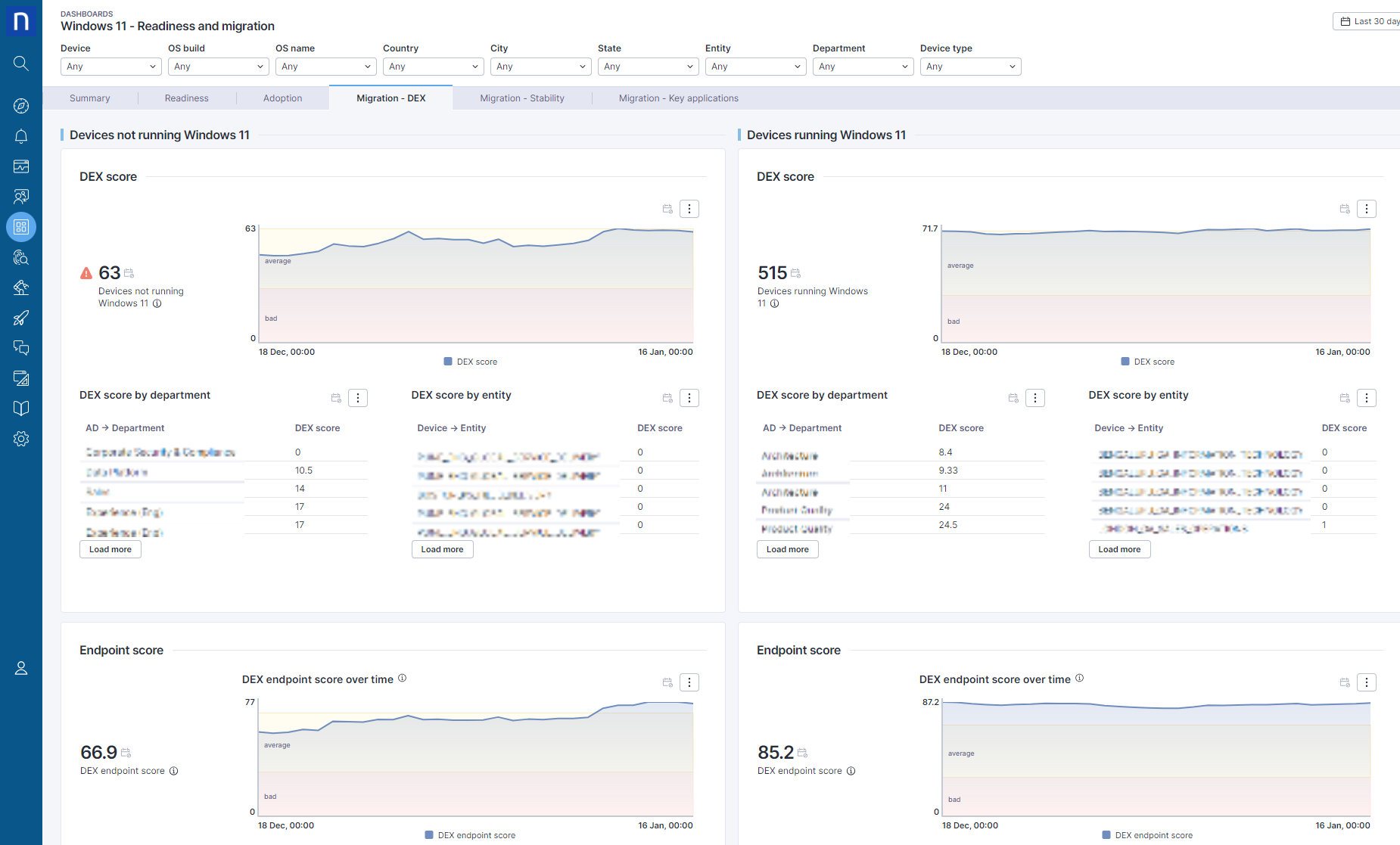Click the 24.5 DEX score in right department table
Viewport: 1400px width, 845px height.
[x=948, y=525]
